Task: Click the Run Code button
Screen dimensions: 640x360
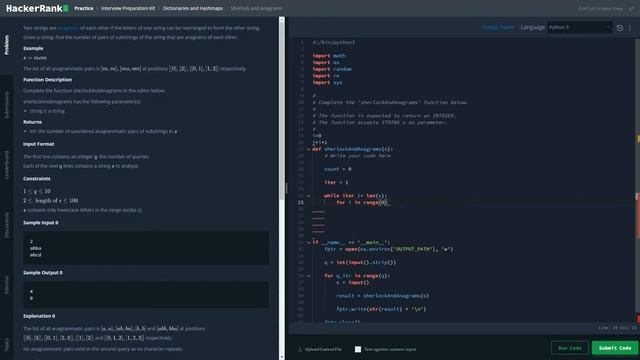Action: [x=569, y=348]
